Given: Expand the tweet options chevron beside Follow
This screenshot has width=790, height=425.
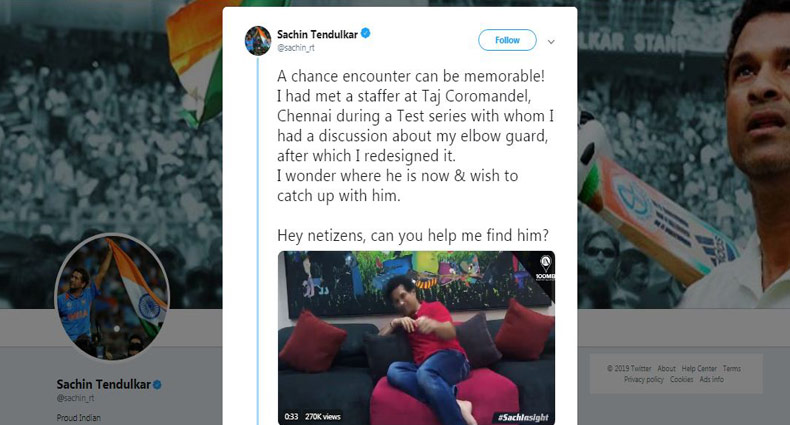Looking at the screenshot, I should pyautogui.click(x=551, y=42).
